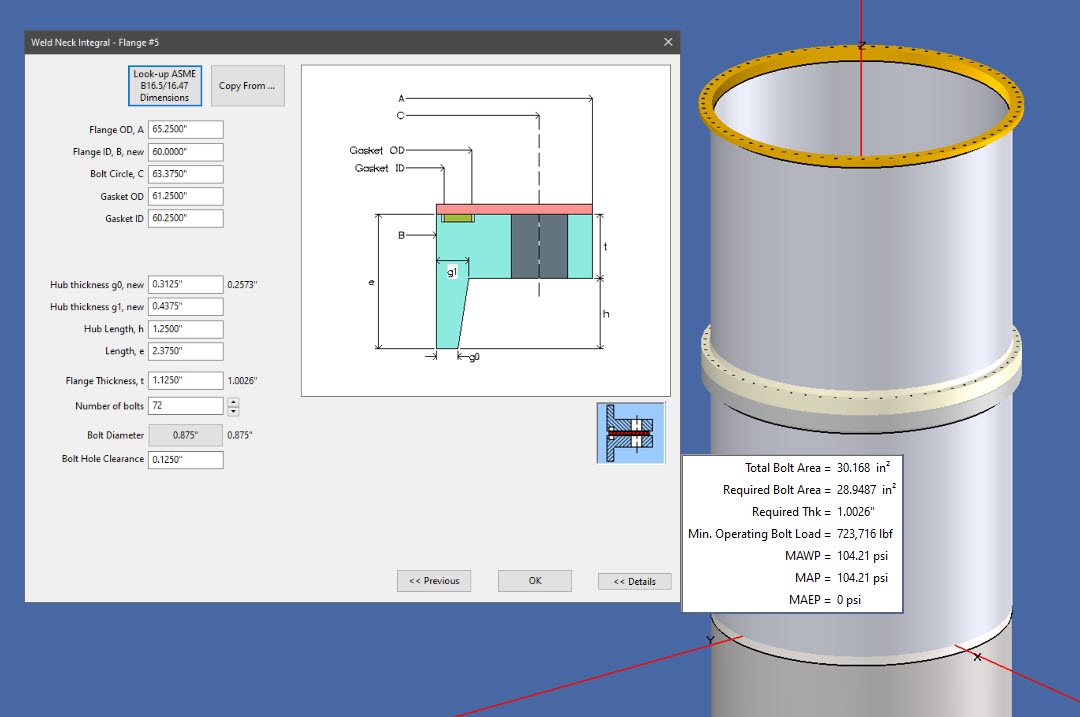Go back using the Previous button
Screen dimensions: 1080x717
coord(433,581)
